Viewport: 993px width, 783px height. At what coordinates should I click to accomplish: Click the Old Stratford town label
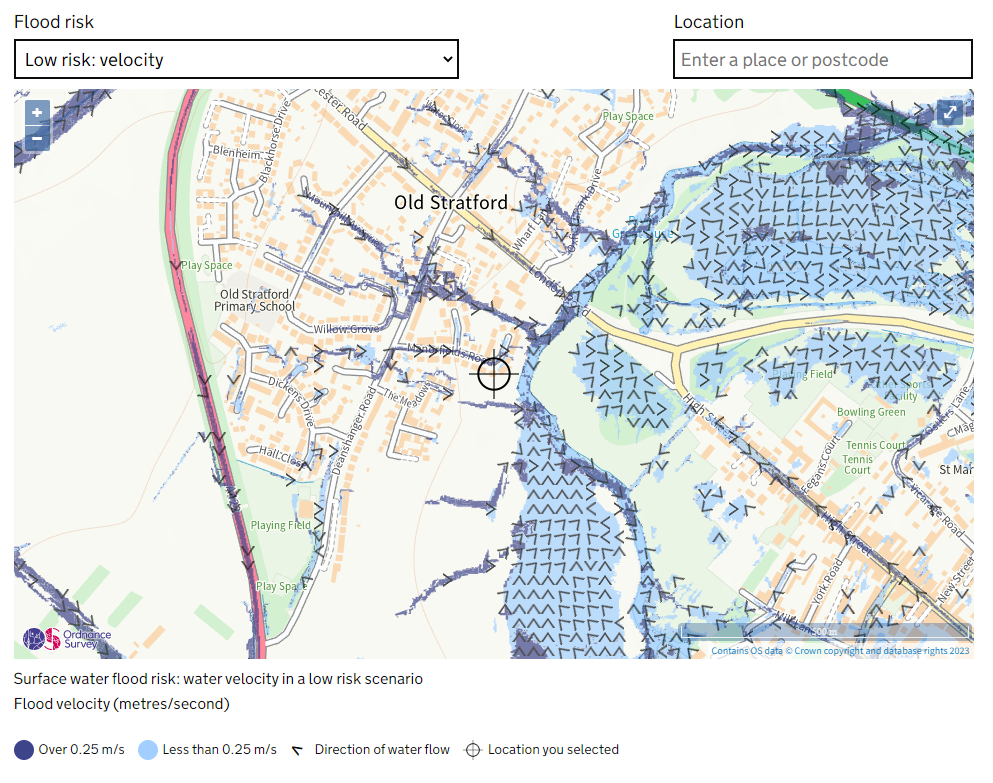[x=450, y=203]
